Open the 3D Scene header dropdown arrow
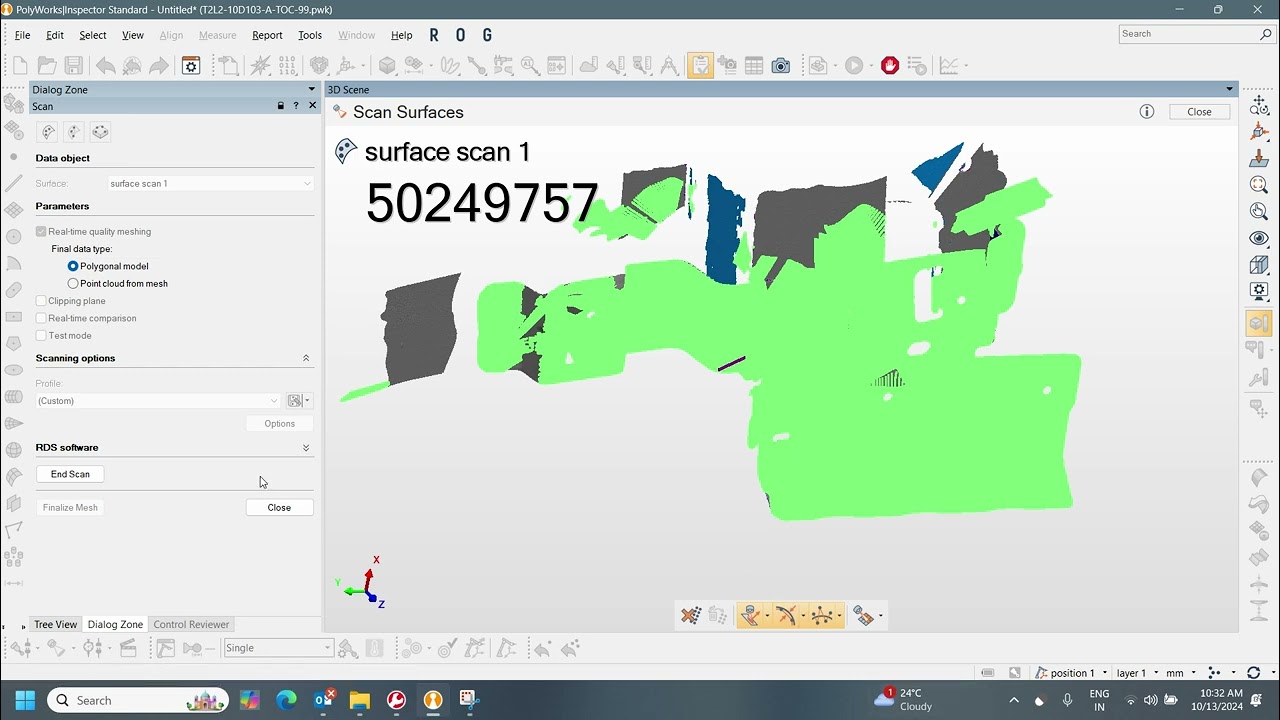1280x720 pixels. 1230,89
